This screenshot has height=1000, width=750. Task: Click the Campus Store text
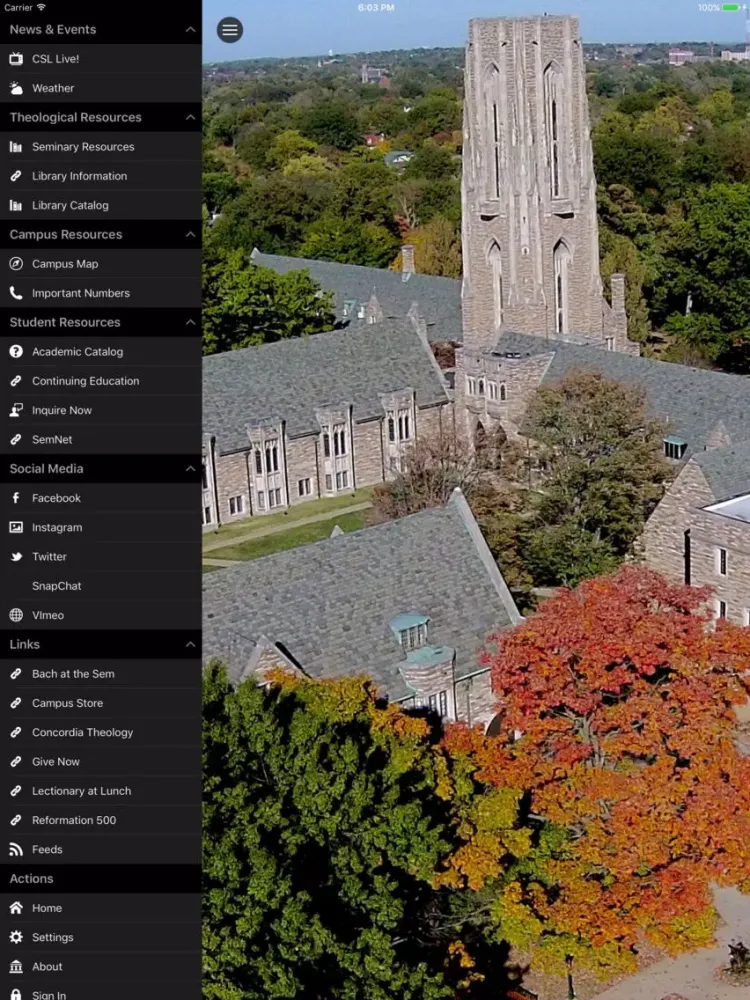68,703
